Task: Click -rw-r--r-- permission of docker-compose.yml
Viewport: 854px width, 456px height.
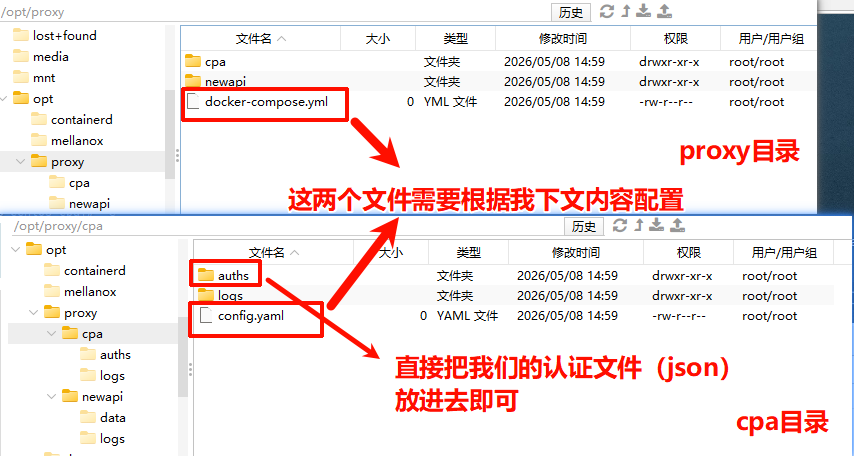Action: pos(666,101)
